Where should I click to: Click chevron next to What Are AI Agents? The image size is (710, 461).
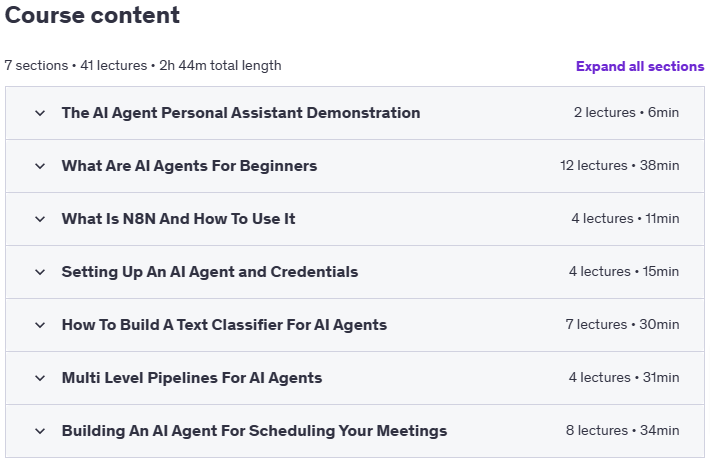[40, 166]
